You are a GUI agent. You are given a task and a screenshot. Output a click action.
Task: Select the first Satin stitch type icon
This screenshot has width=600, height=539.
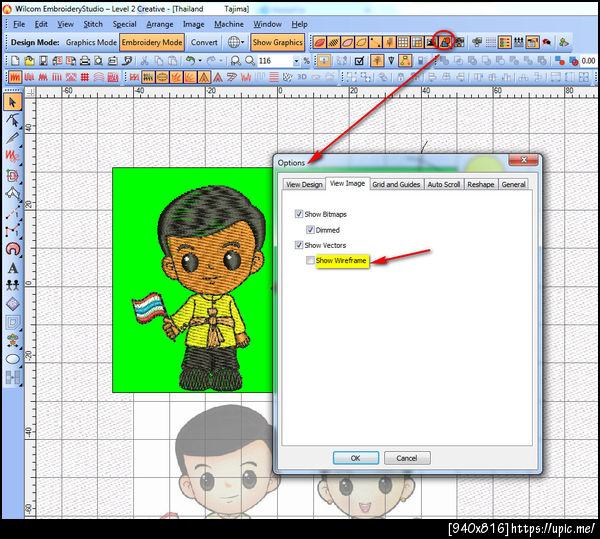[15, 78]
